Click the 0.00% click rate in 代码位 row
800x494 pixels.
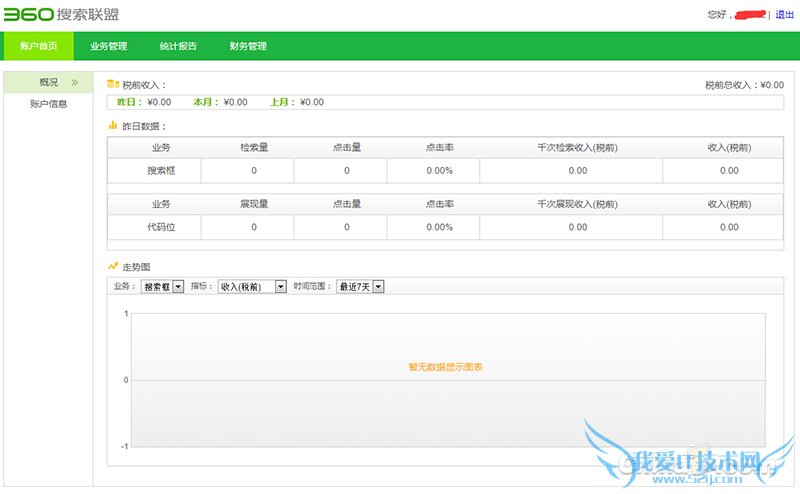pos(440,227)
